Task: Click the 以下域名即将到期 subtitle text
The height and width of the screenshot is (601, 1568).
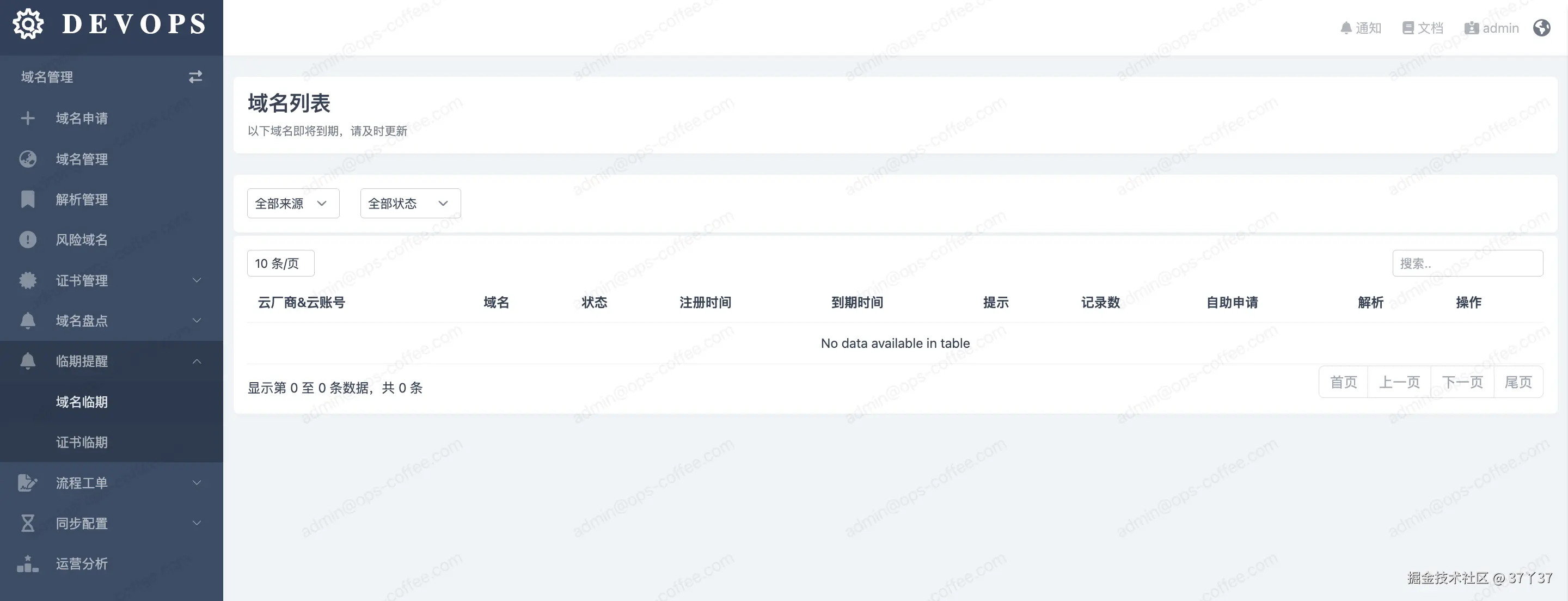Action: click(327, 131)
